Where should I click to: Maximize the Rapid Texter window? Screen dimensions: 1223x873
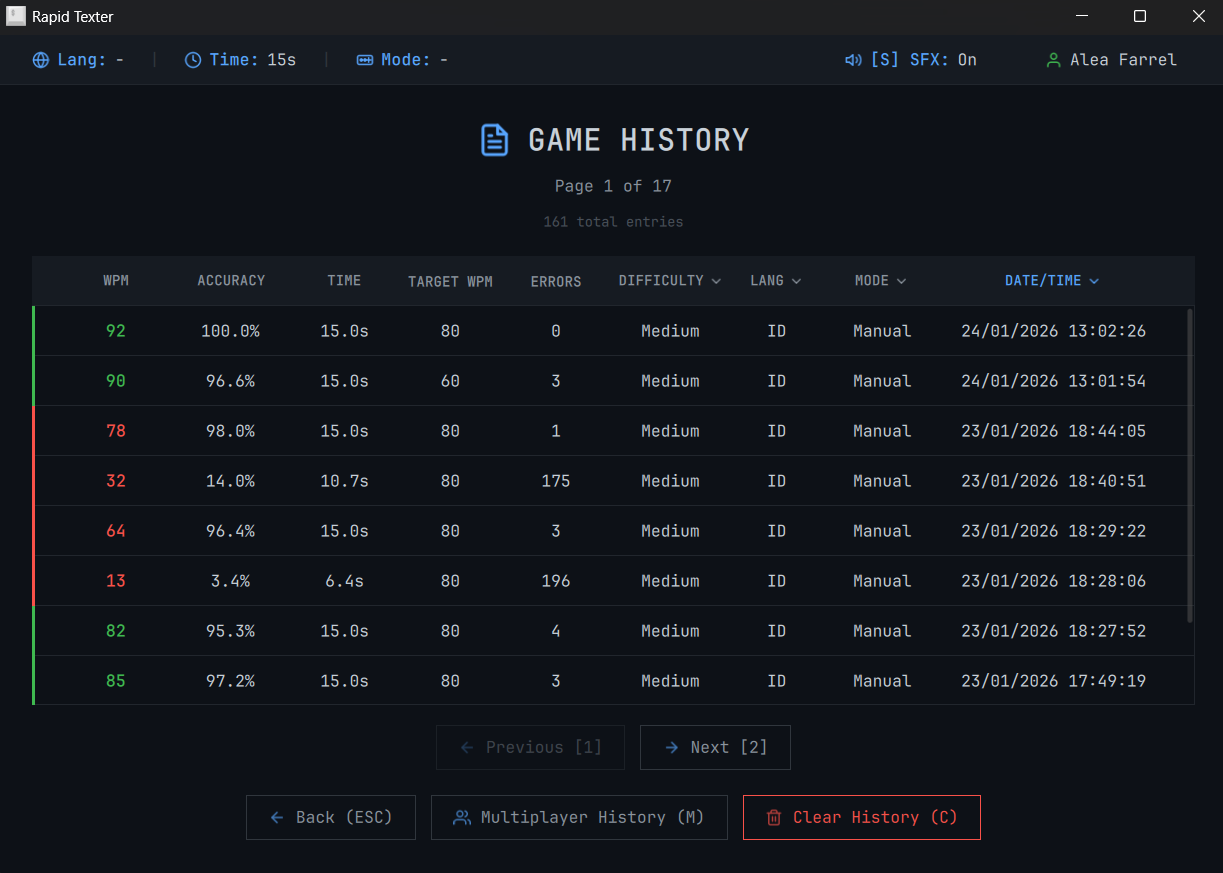coord(1140,17)
